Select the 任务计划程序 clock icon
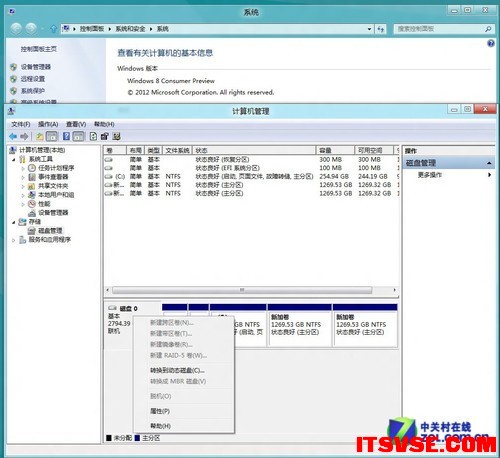Image resolution: width=500 pixels, height=458 pixels. point(32,168)
